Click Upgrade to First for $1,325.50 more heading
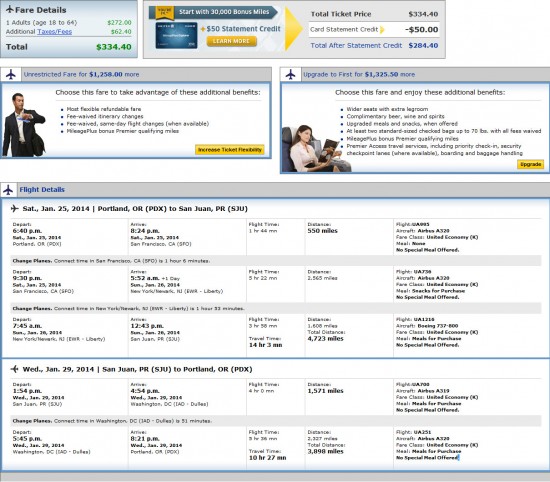The height and width of the screenshot is (482, 550). pyautogui.click(x=359, y=74)
